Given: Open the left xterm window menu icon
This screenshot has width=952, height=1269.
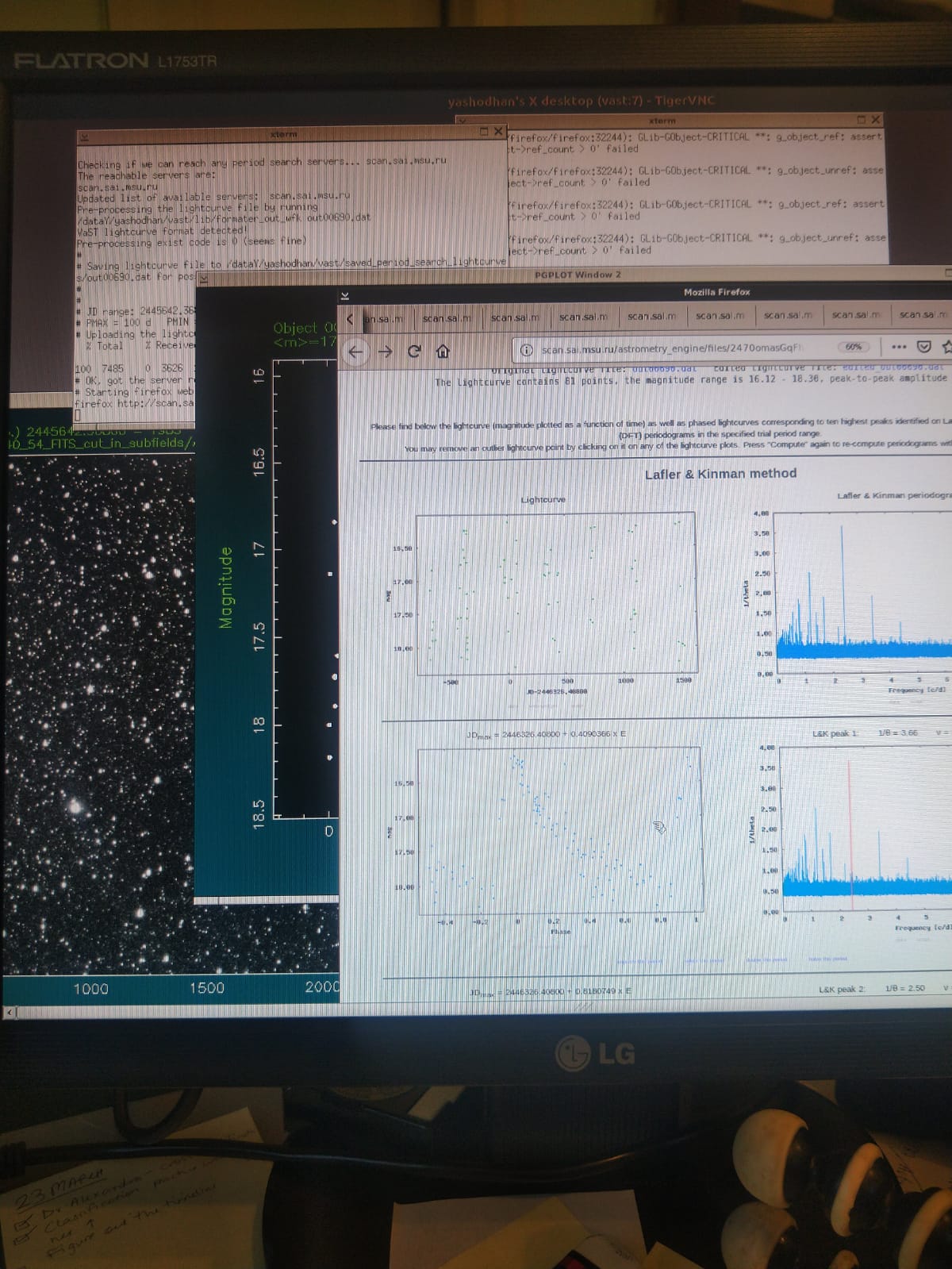Looking at the screenshot, I should [83, 137].
